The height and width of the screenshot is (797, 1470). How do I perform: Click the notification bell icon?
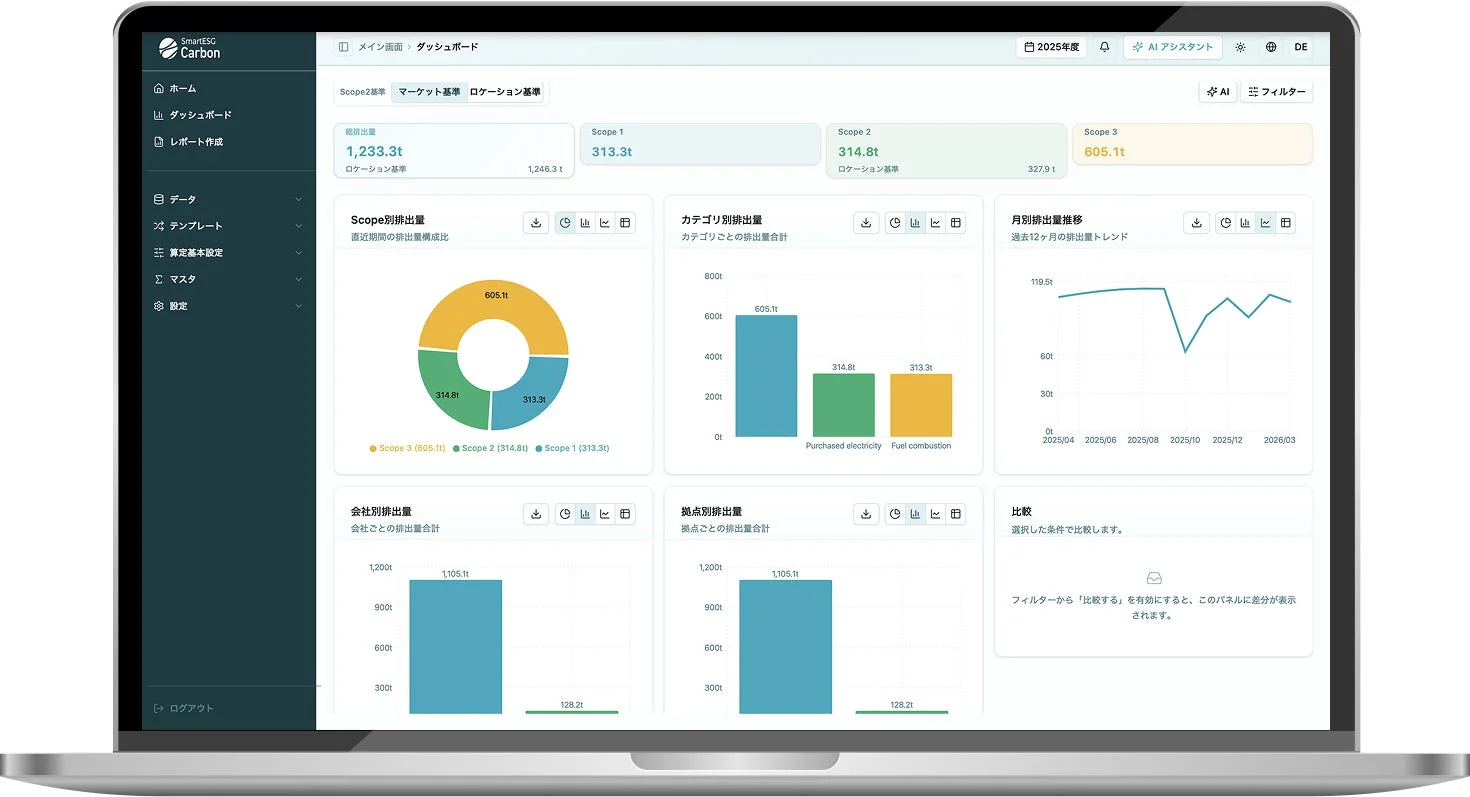coord(1104,47)
